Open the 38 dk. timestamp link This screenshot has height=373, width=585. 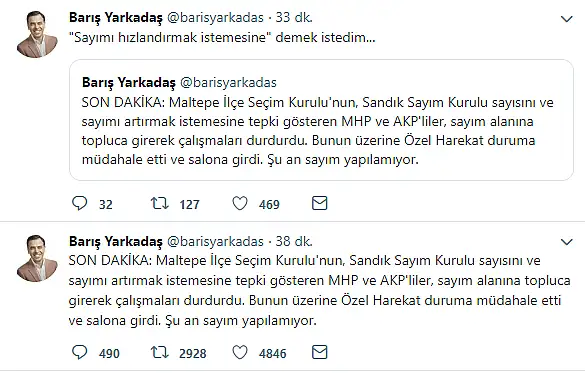tap(294, 241)
